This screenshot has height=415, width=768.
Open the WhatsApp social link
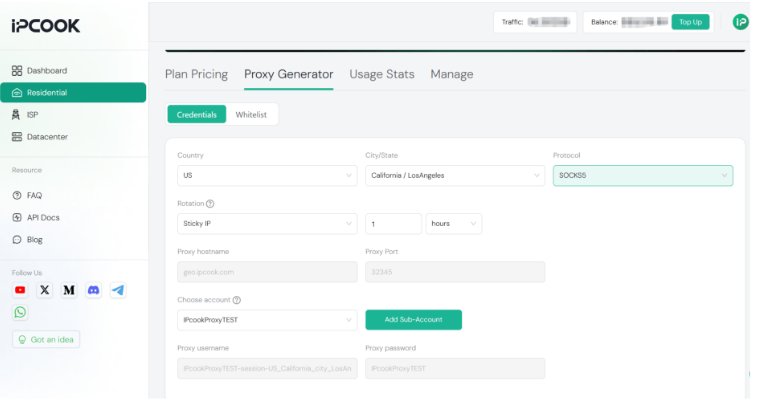(x=20, y=312)
